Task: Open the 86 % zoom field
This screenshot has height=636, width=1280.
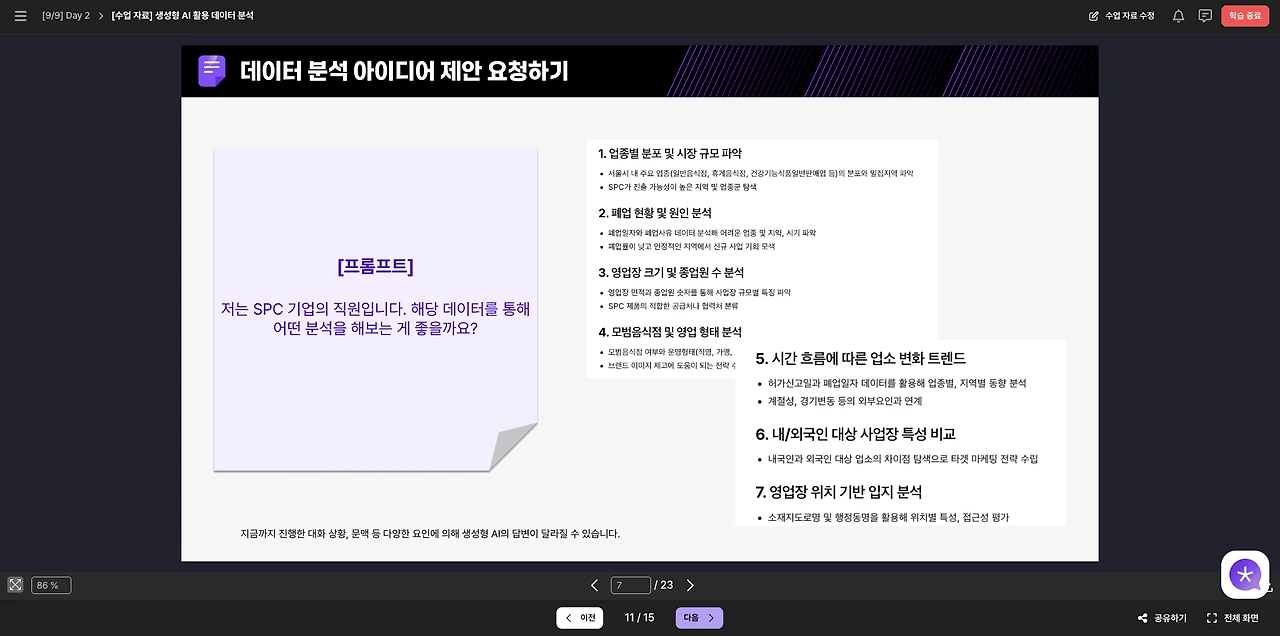Action: [51, 585]
